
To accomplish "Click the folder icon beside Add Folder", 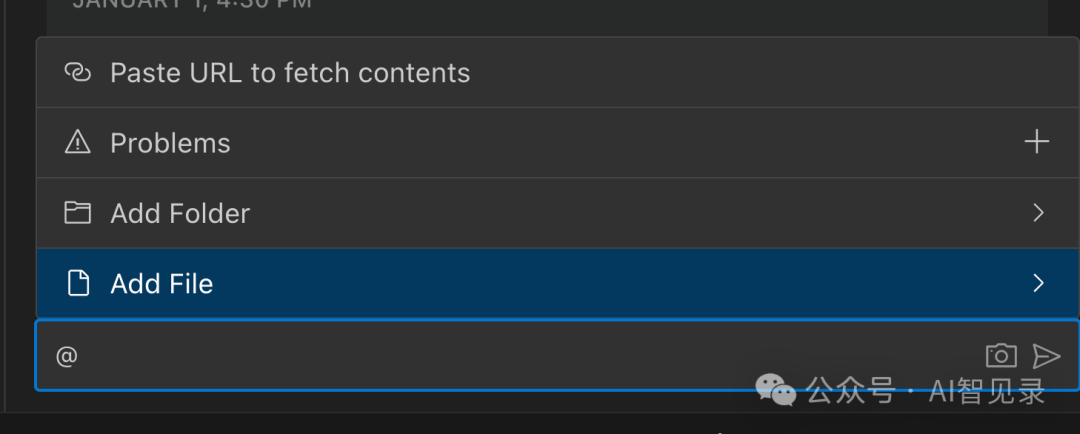I will pos(77,213).
